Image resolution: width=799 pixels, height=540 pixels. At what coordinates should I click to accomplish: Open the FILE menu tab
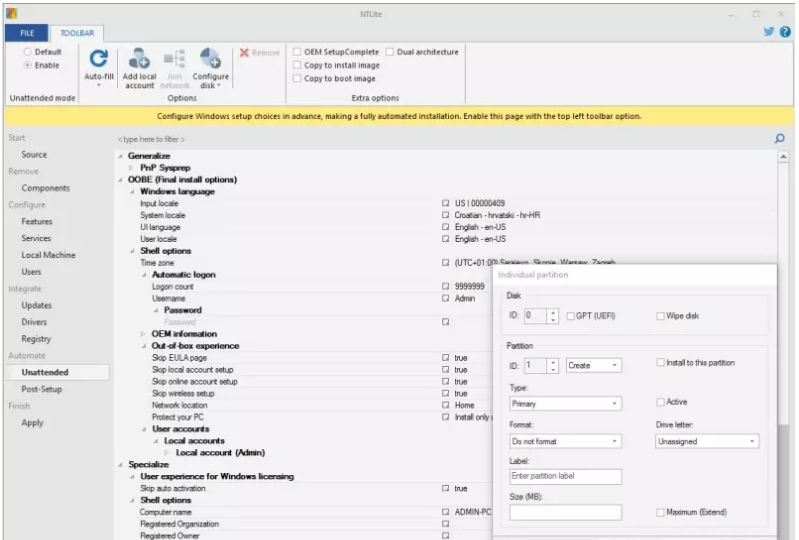pyautogui.click(x=26, y=33)
